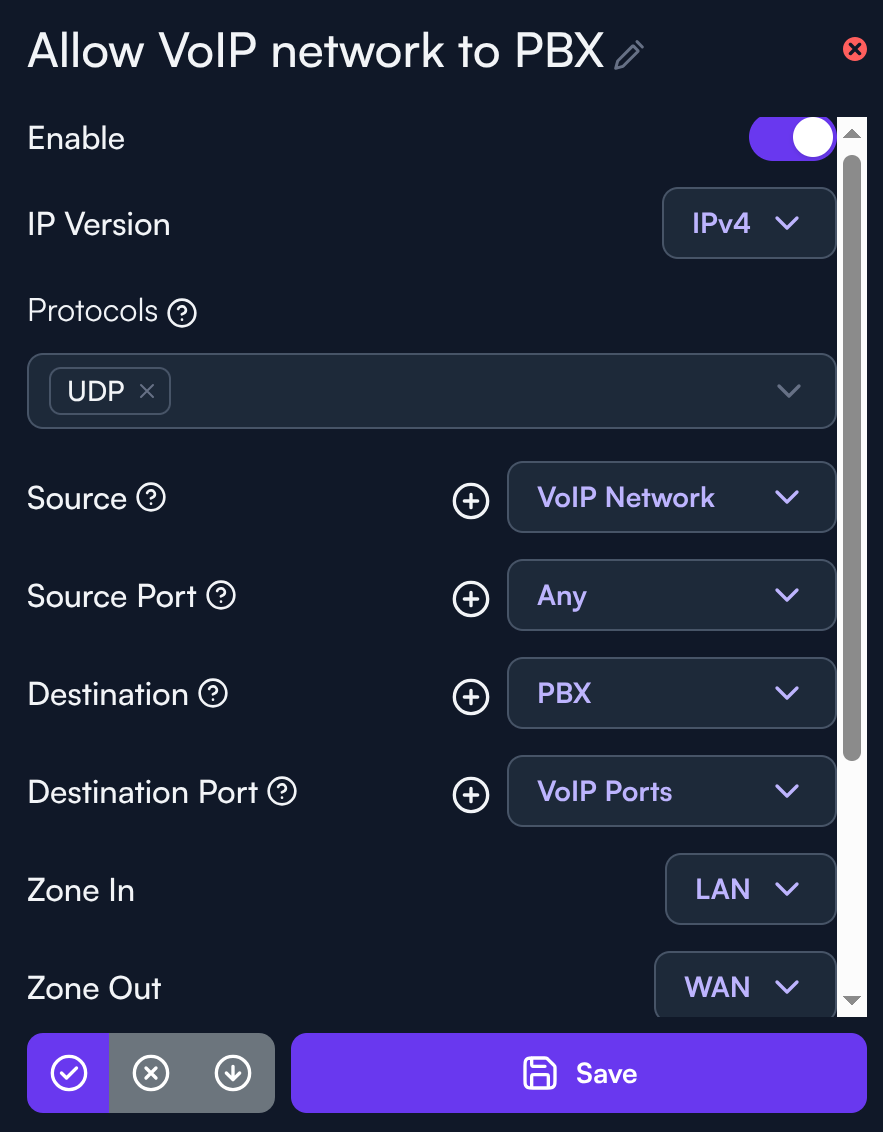Open the Destination Port help icon
This screenshot has width=883, height=1132.
click(x=283, y=792)
